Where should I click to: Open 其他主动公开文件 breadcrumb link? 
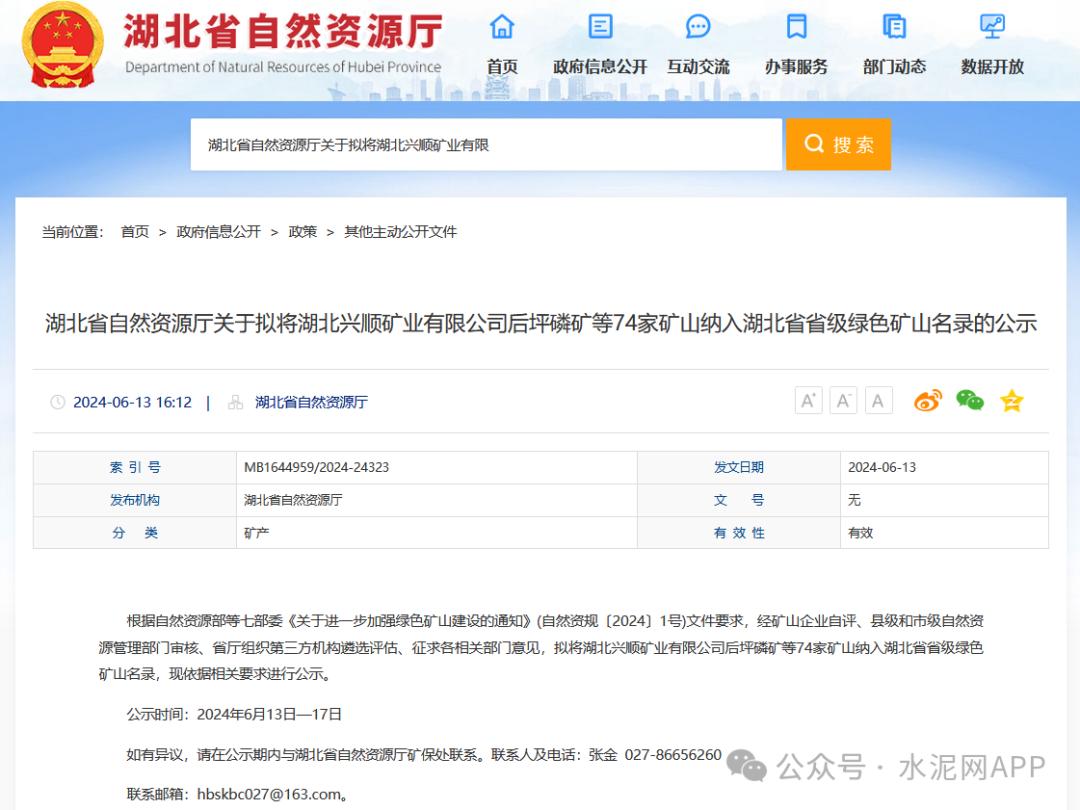[400, 232]
